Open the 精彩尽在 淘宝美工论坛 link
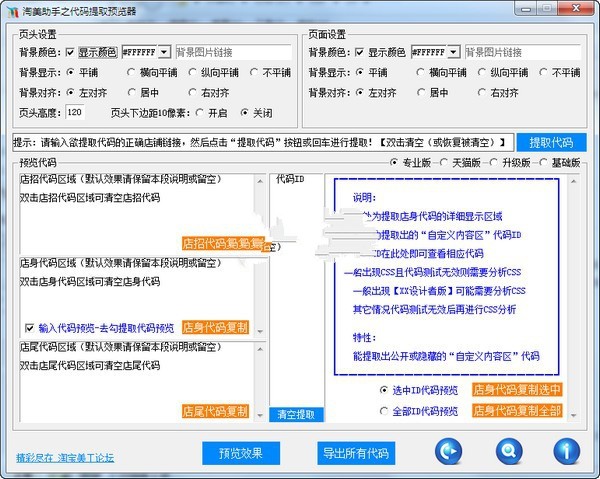The width and height of the screenshot is (600, 479). coord(65,458)
